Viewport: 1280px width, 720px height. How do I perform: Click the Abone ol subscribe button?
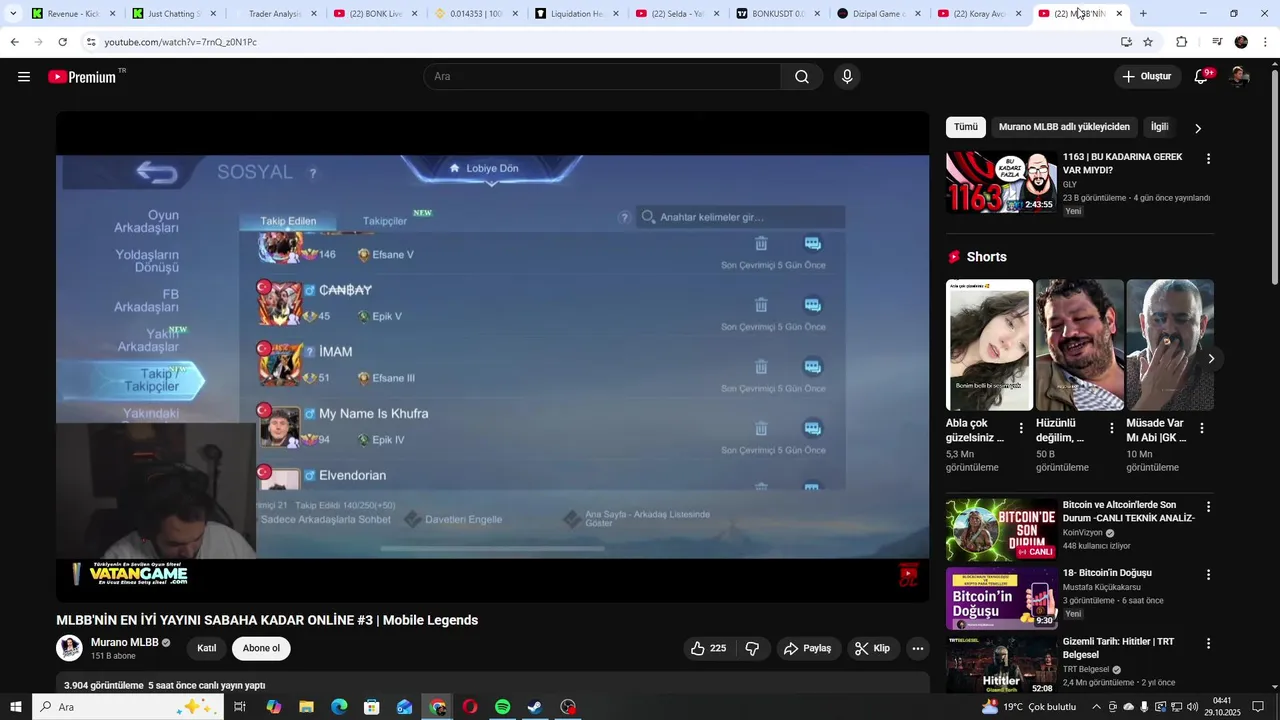[x=261, y=648]
